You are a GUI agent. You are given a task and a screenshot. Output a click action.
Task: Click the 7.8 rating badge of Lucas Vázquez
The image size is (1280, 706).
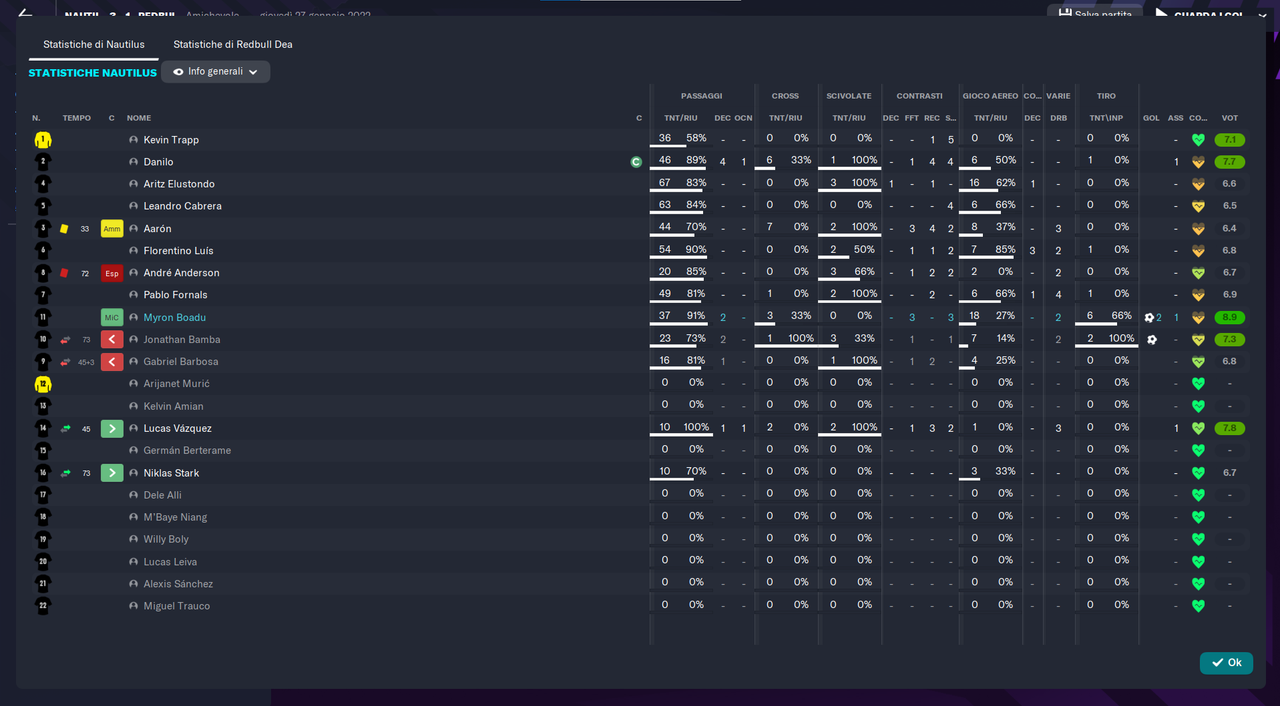point(1230,428)
